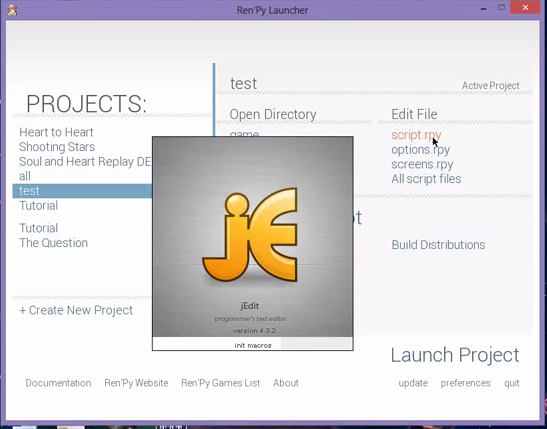The height and width of the screenshot is (429, 547).
Task: Select the Soul and Heart Replay project
Action: pyautogui.click(x=85, y=161)
